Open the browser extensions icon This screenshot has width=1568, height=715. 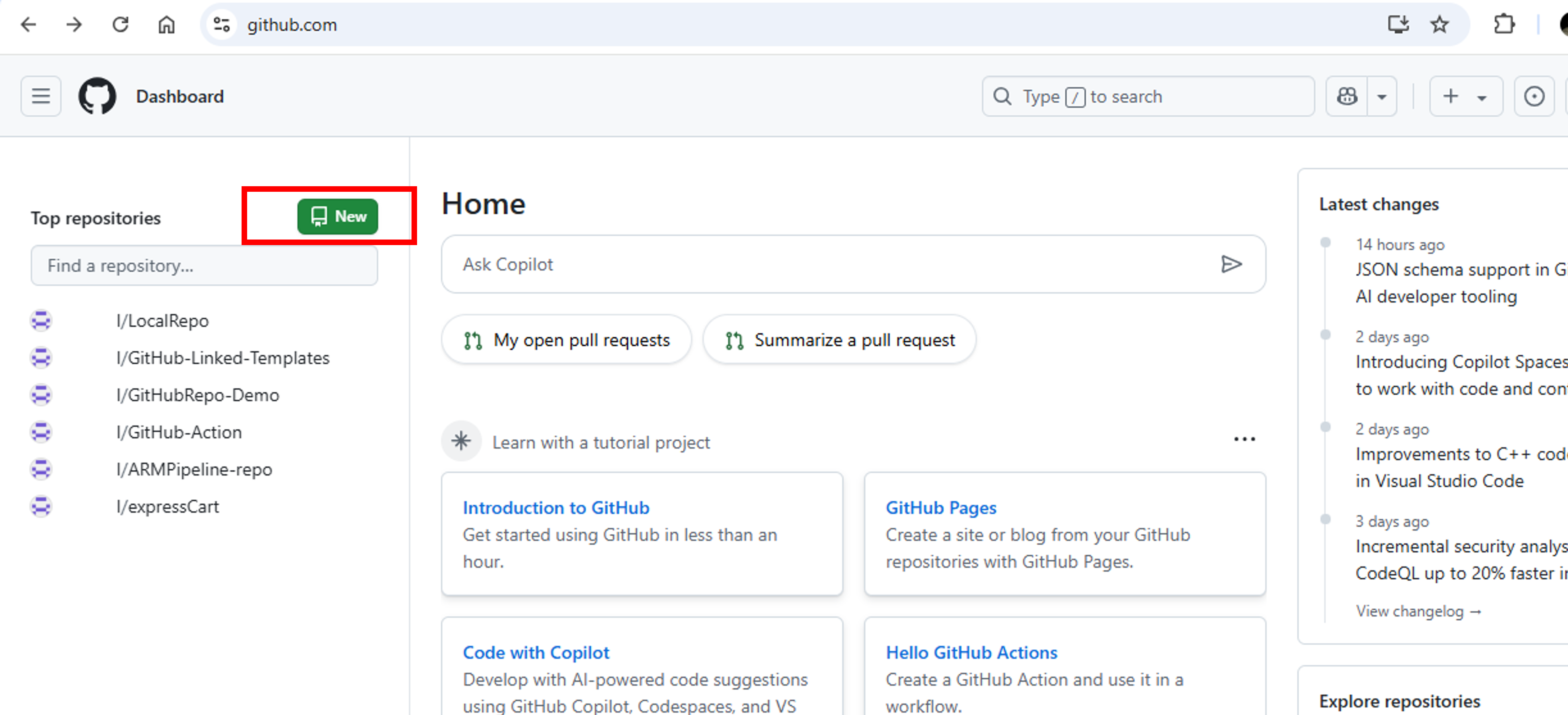1504,24
